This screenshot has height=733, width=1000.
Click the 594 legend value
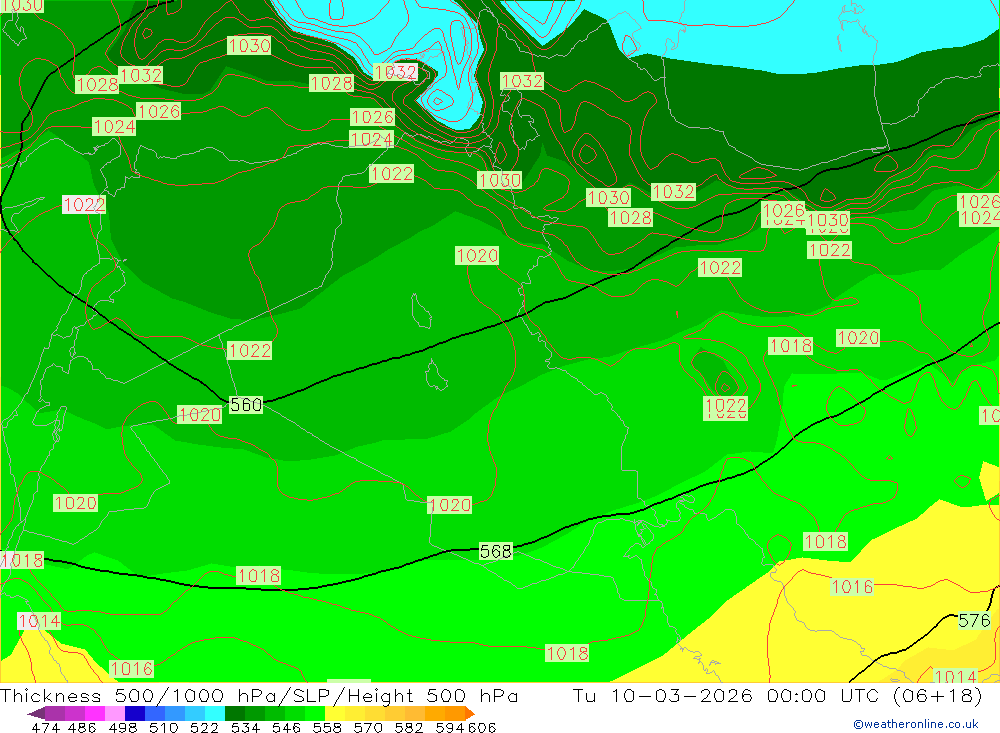450,727
